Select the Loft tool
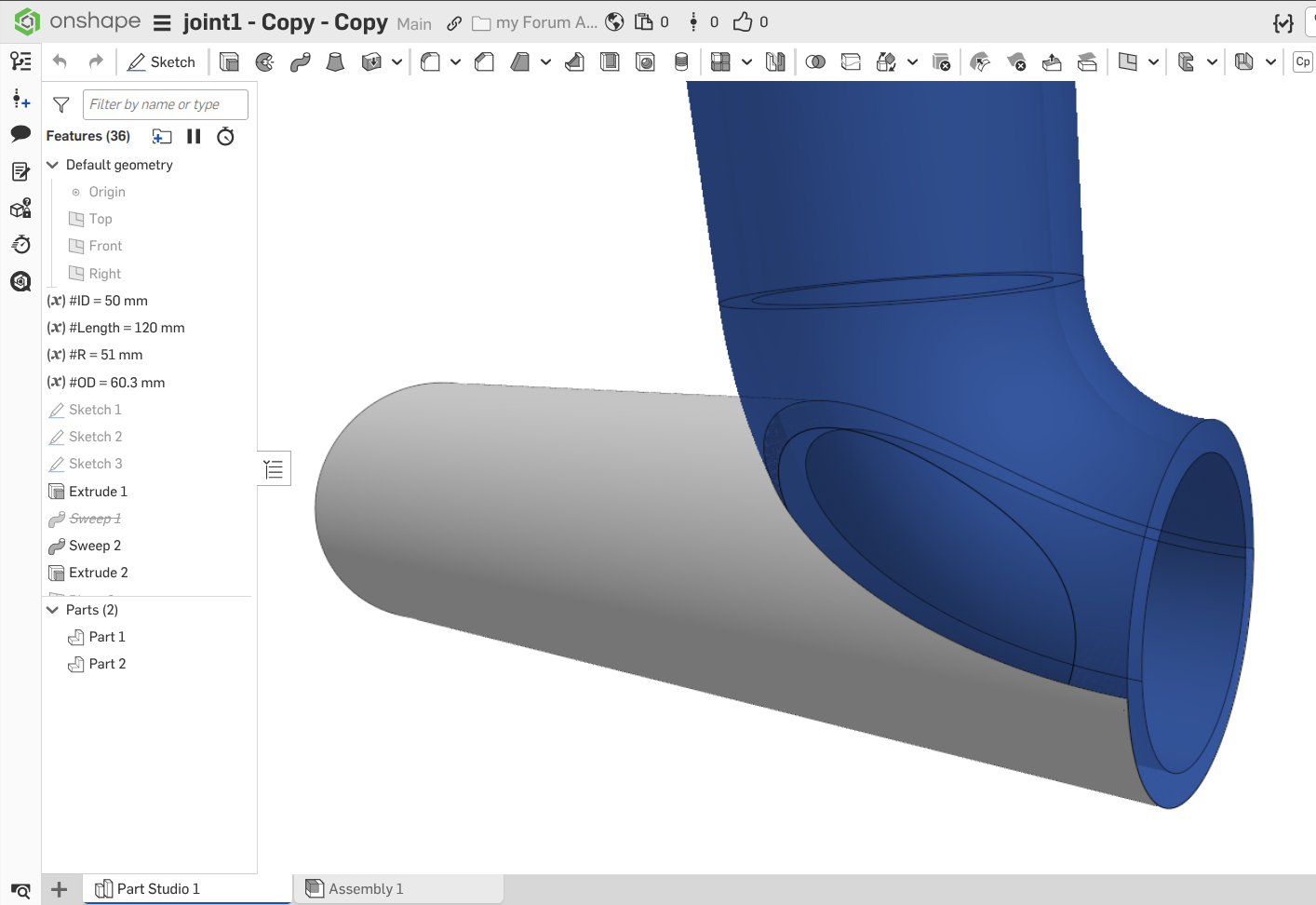 (x=335, y=62)
